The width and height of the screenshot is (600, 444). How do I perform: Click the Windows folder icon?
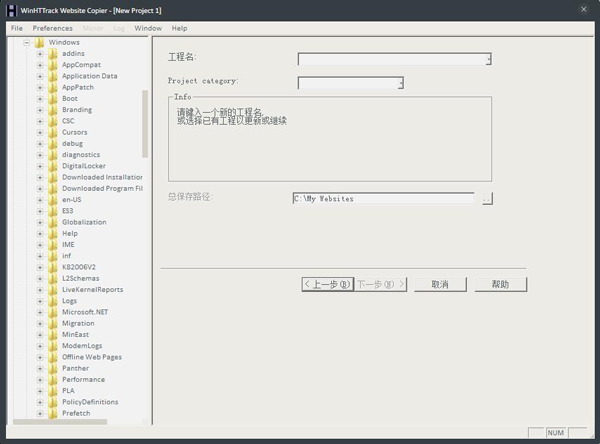(x=39, y=42)
